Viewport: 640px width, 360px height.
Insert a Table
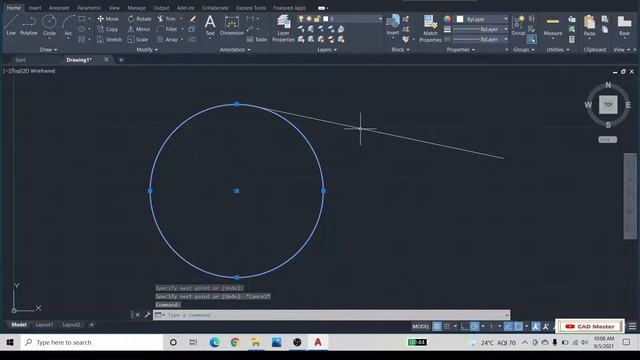[257, 40]
